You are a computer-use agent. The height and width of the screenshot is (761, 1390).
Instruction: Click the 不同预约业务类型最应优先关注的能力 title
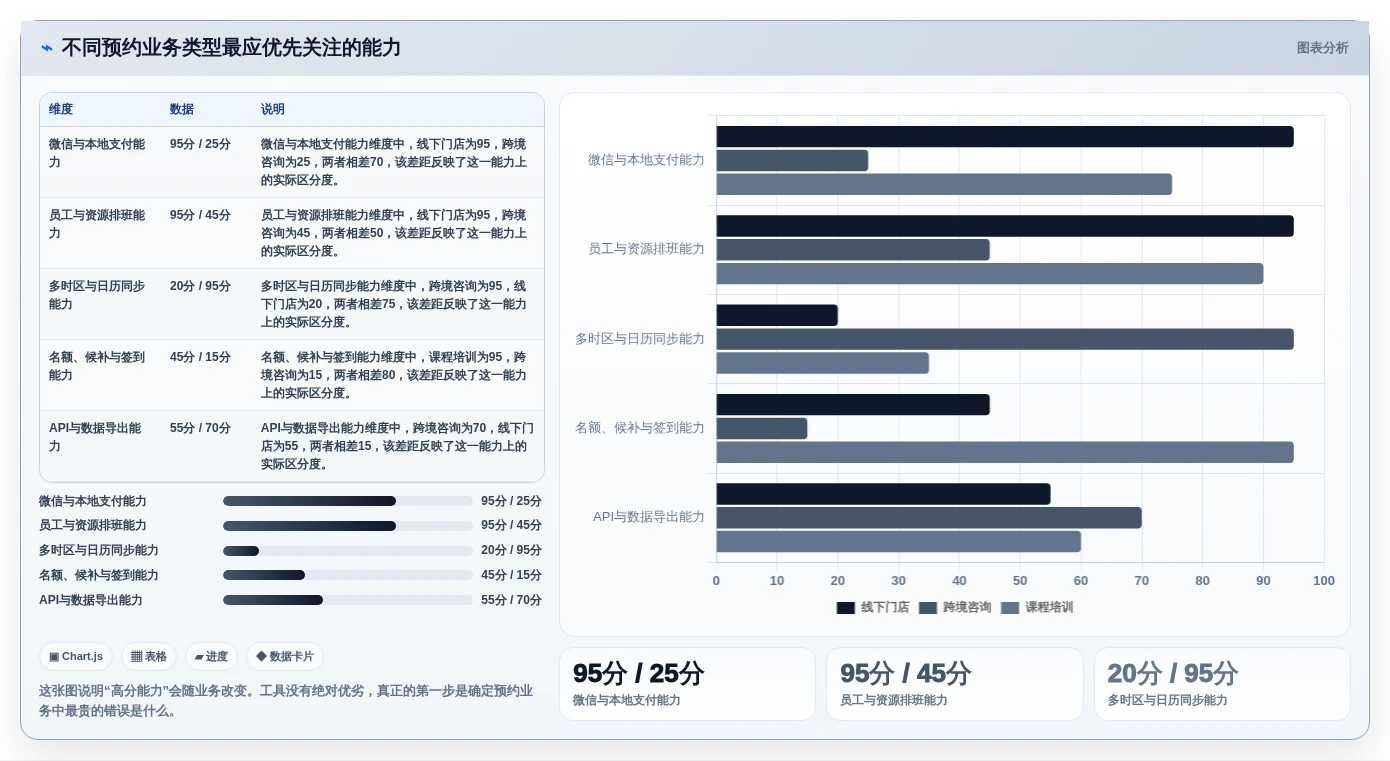coord(231,48)
